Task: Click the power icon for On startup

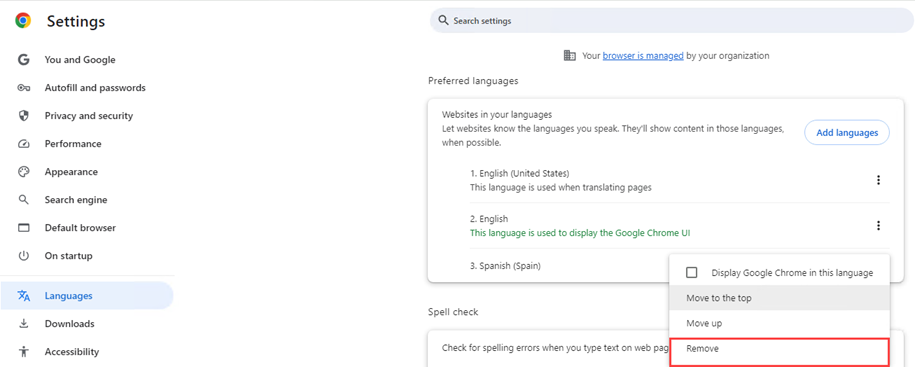Action: (x=23, y=256)
